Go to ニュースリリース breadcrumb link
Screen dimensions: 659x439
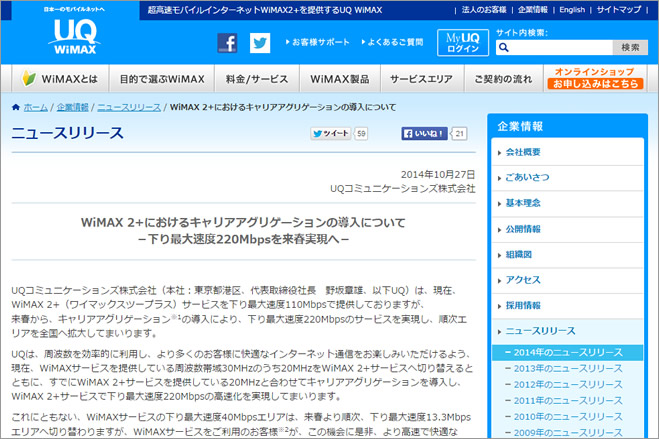(129, 107)
